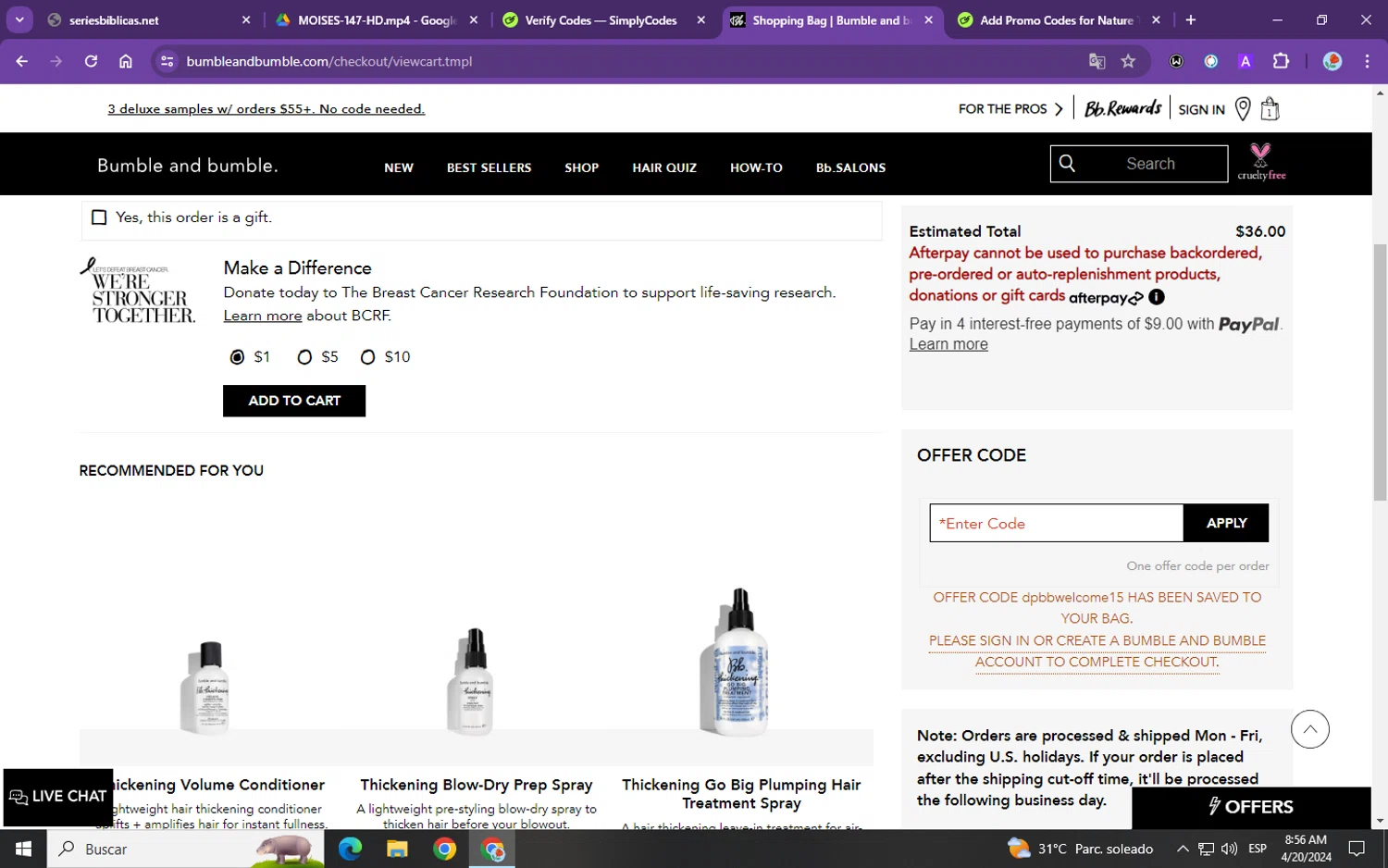Open Microsoft Edge from taskbar
Screen dimensions: 1388x868
pos(350,849)
